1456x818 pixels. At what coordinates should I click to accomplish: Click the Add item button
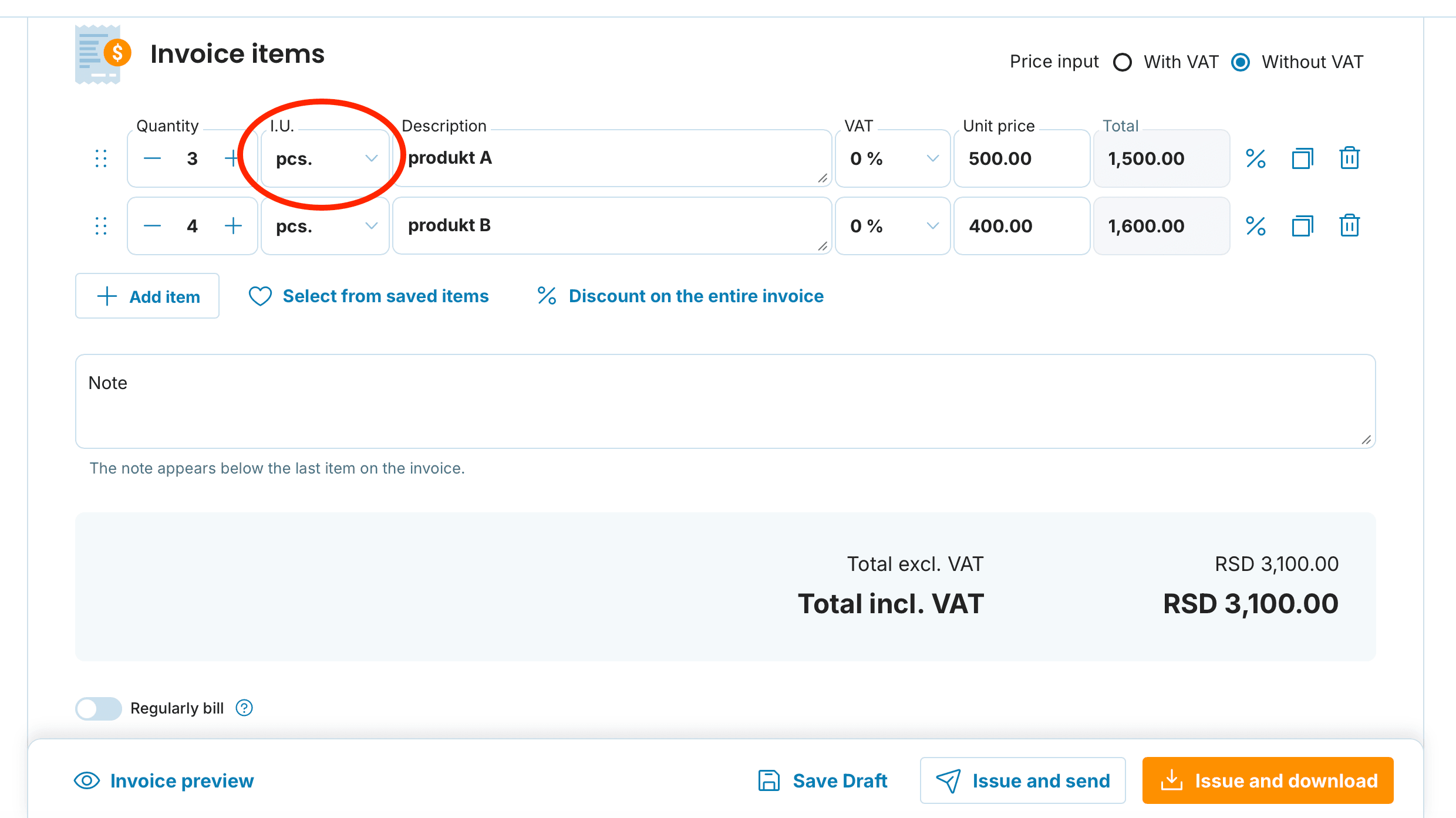pyautogui.click(x=147, y=296)
